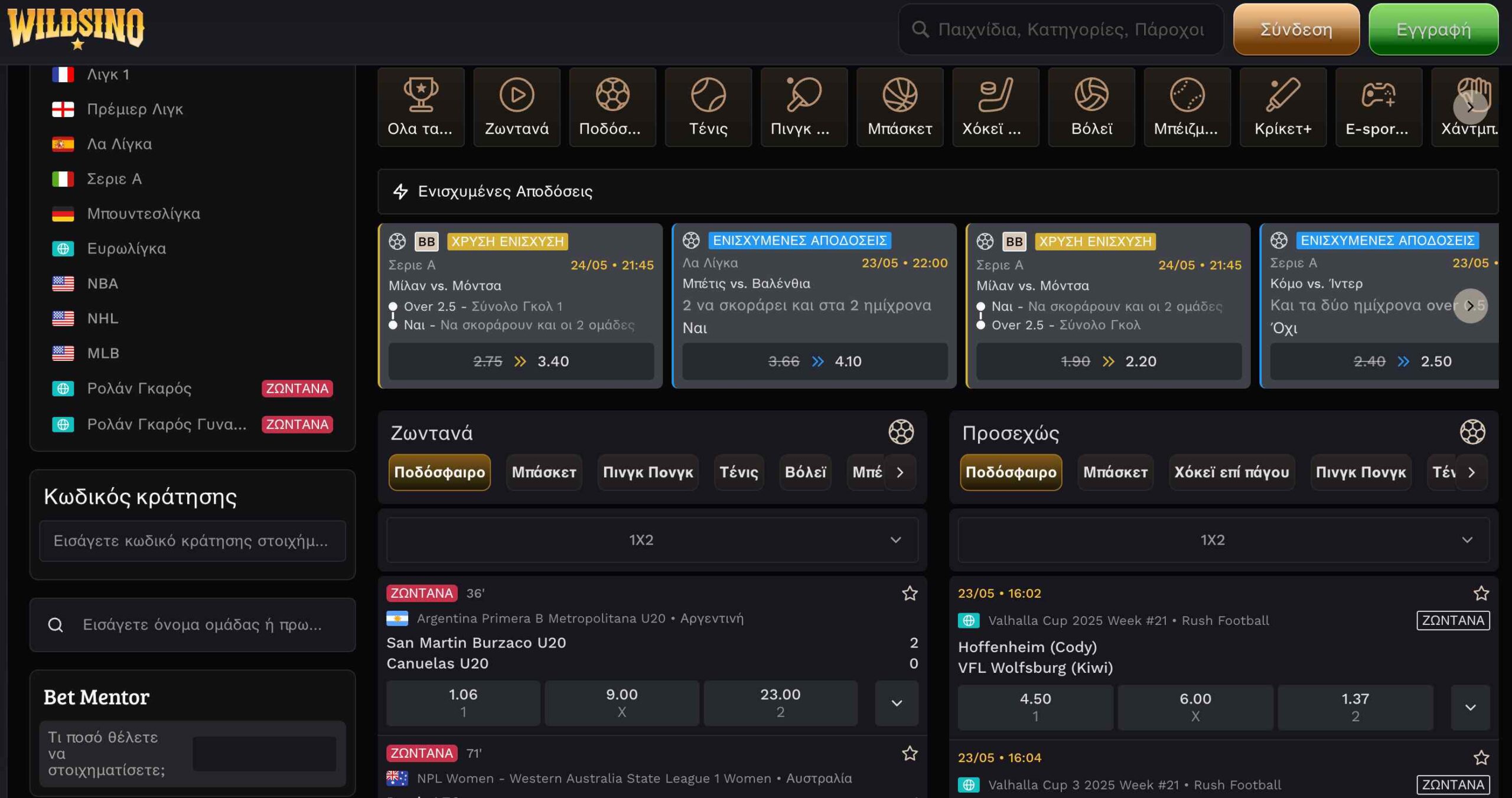Favorite the NPL Women Western Australia match
Screen dimensions: 1512x798
(x=910, y=753)
